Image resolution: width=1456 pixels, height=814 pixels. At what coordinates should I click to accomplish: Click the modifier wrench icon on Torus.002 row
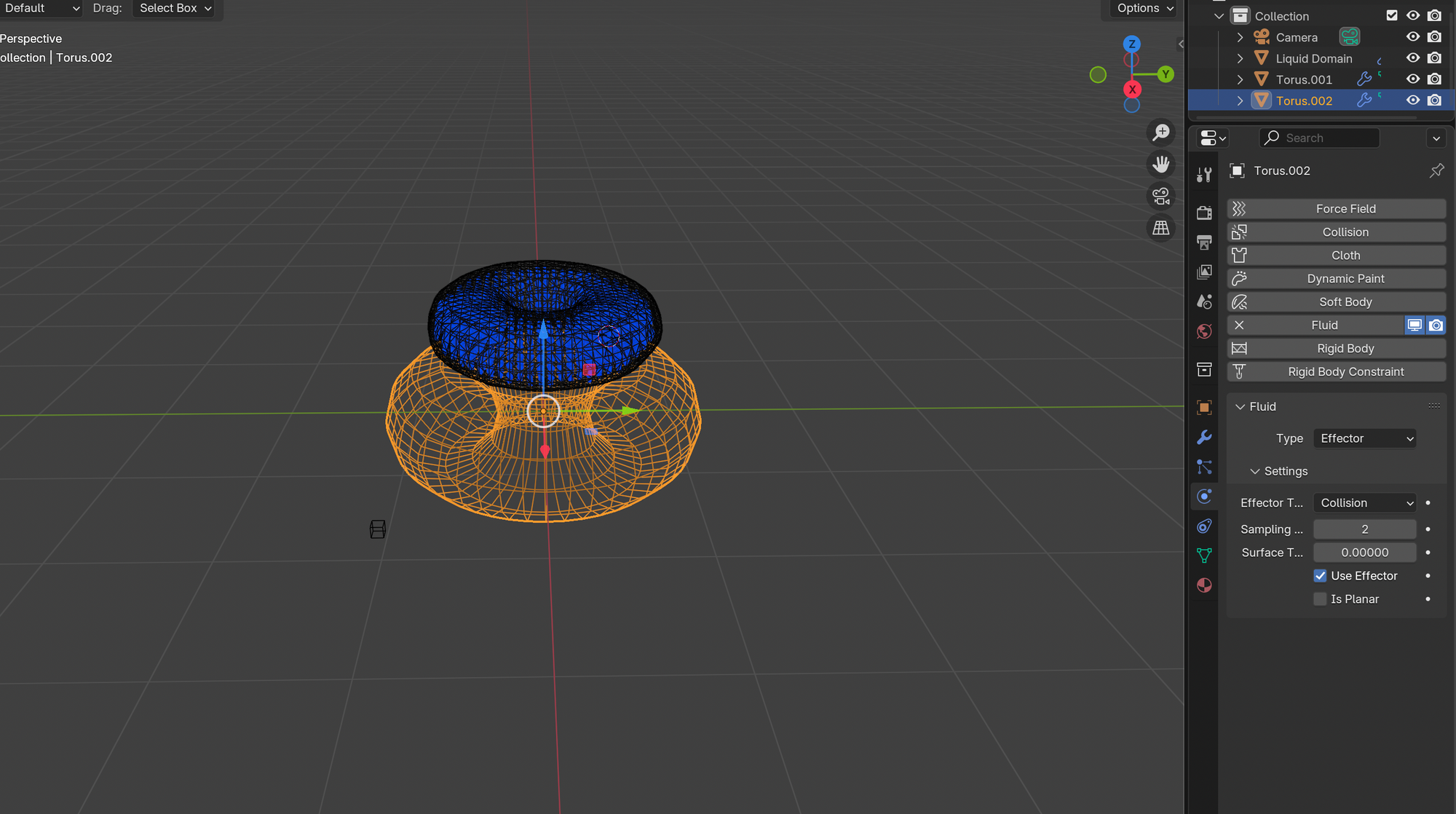click(1364, 100)
